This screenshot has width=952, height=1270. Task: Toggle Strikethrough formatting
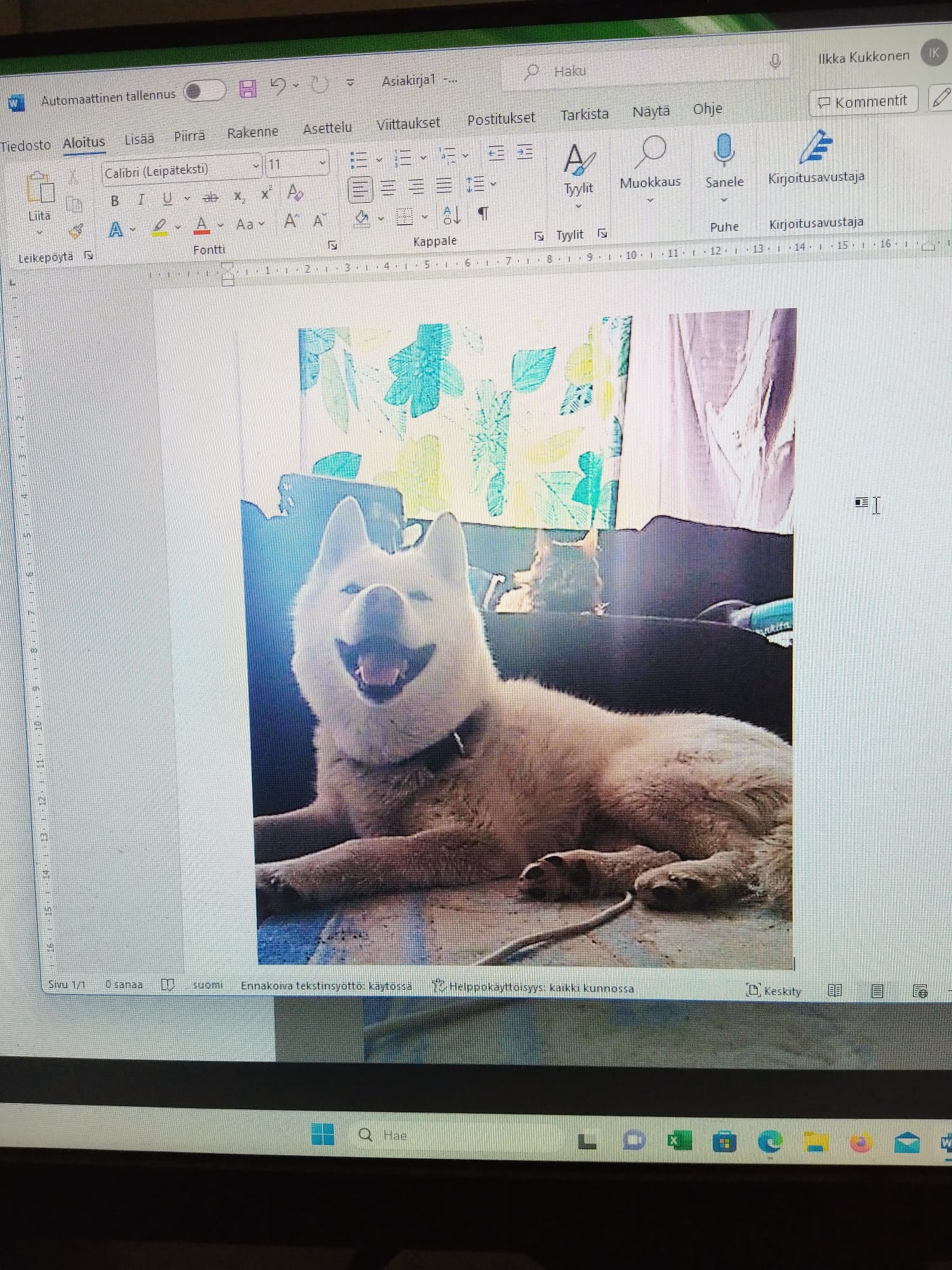click(x=210, y=197)
